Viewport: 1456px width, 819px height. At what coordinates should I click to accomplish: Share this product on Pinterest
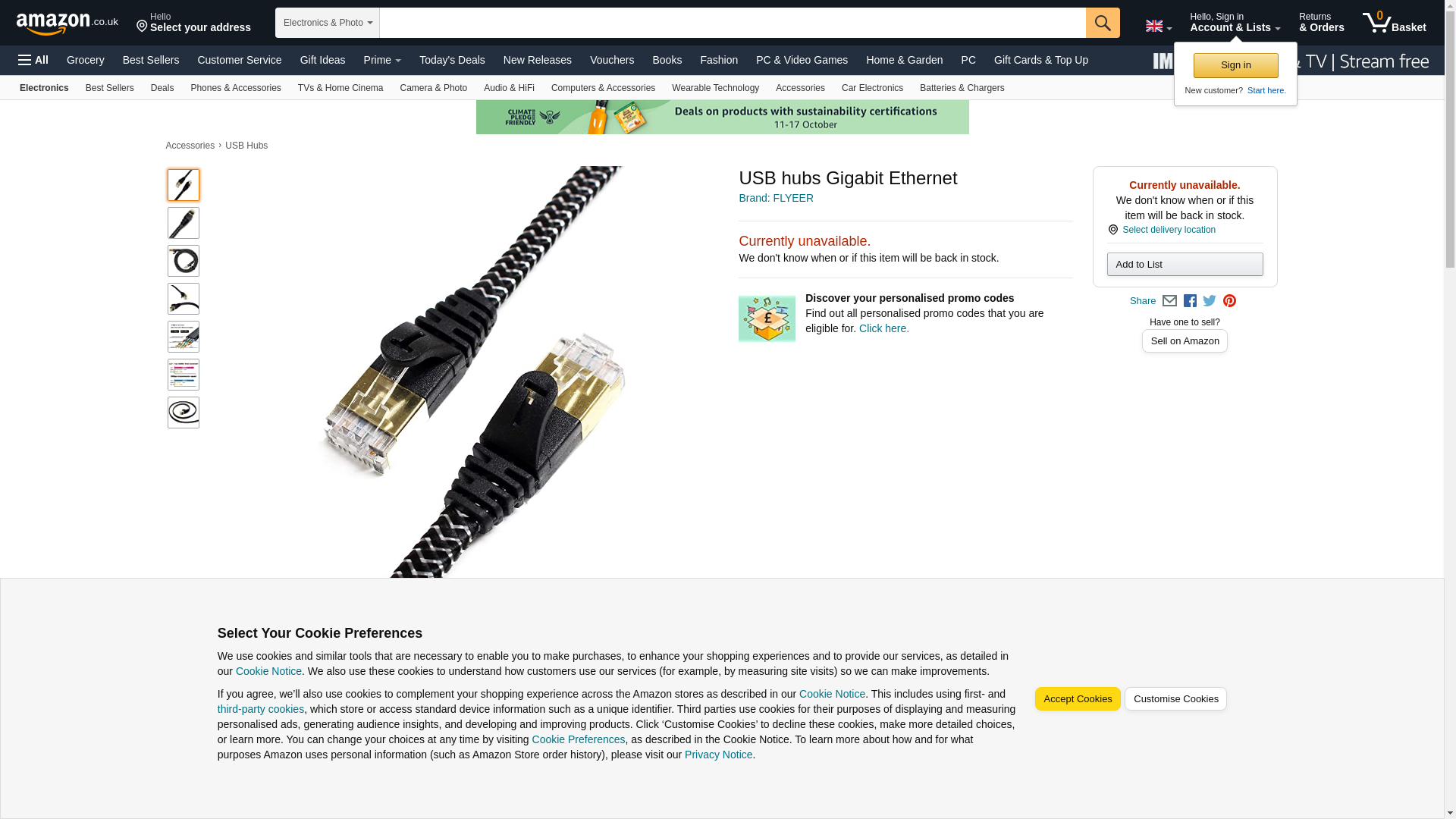click(x=1229, y=301)
